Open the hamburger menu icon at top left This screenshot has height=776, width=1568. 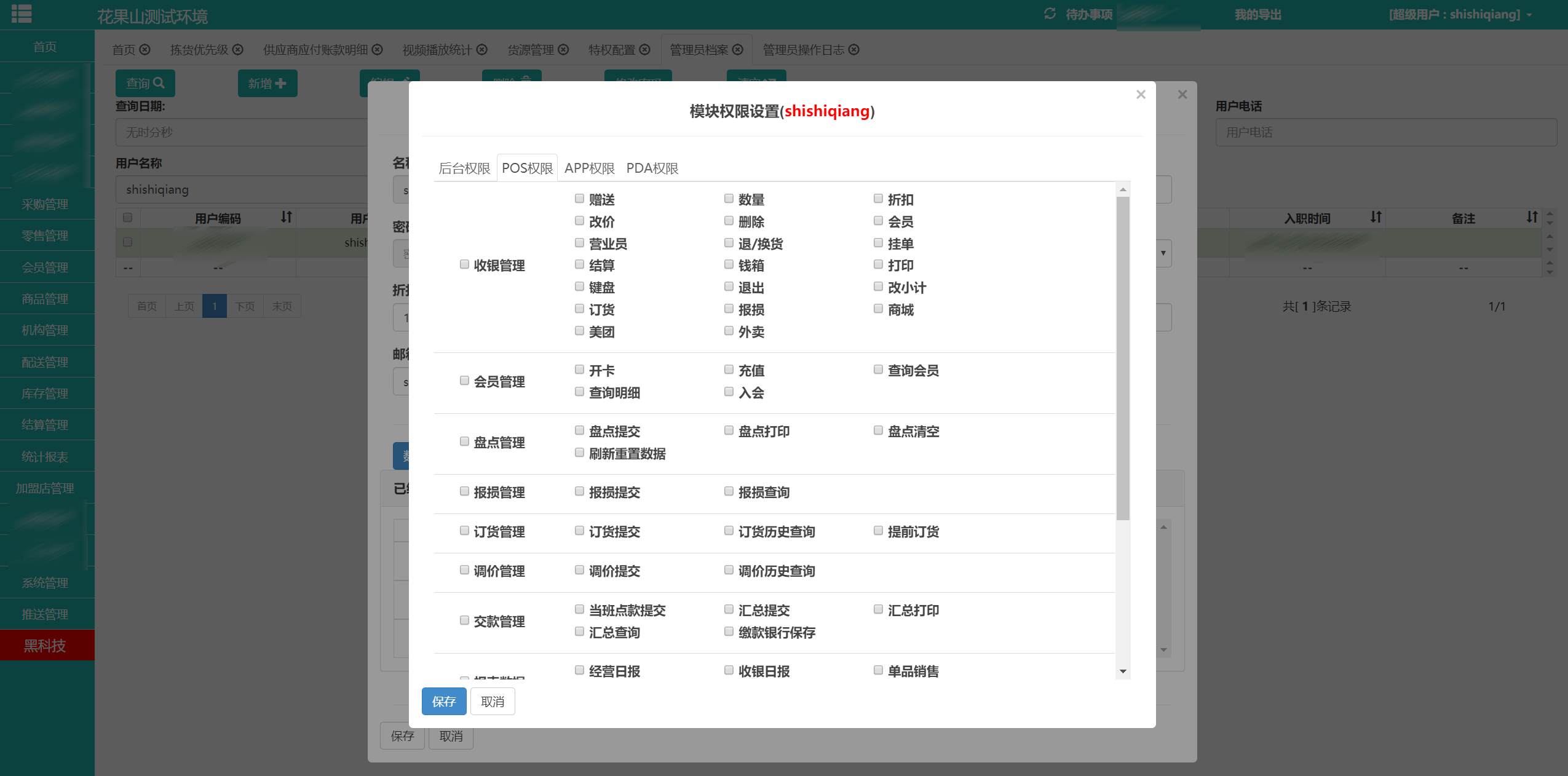pos(22,14)
